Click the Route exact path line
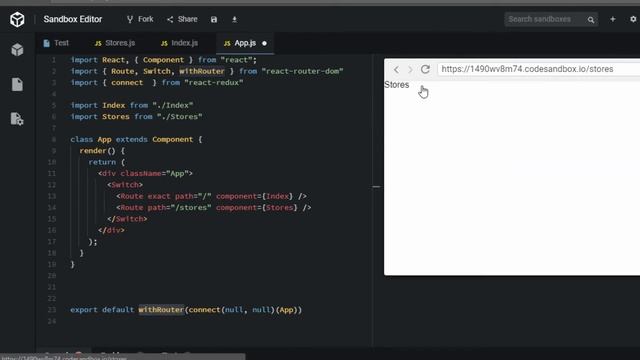Screen dimensions: 640x360 [211, 196]
